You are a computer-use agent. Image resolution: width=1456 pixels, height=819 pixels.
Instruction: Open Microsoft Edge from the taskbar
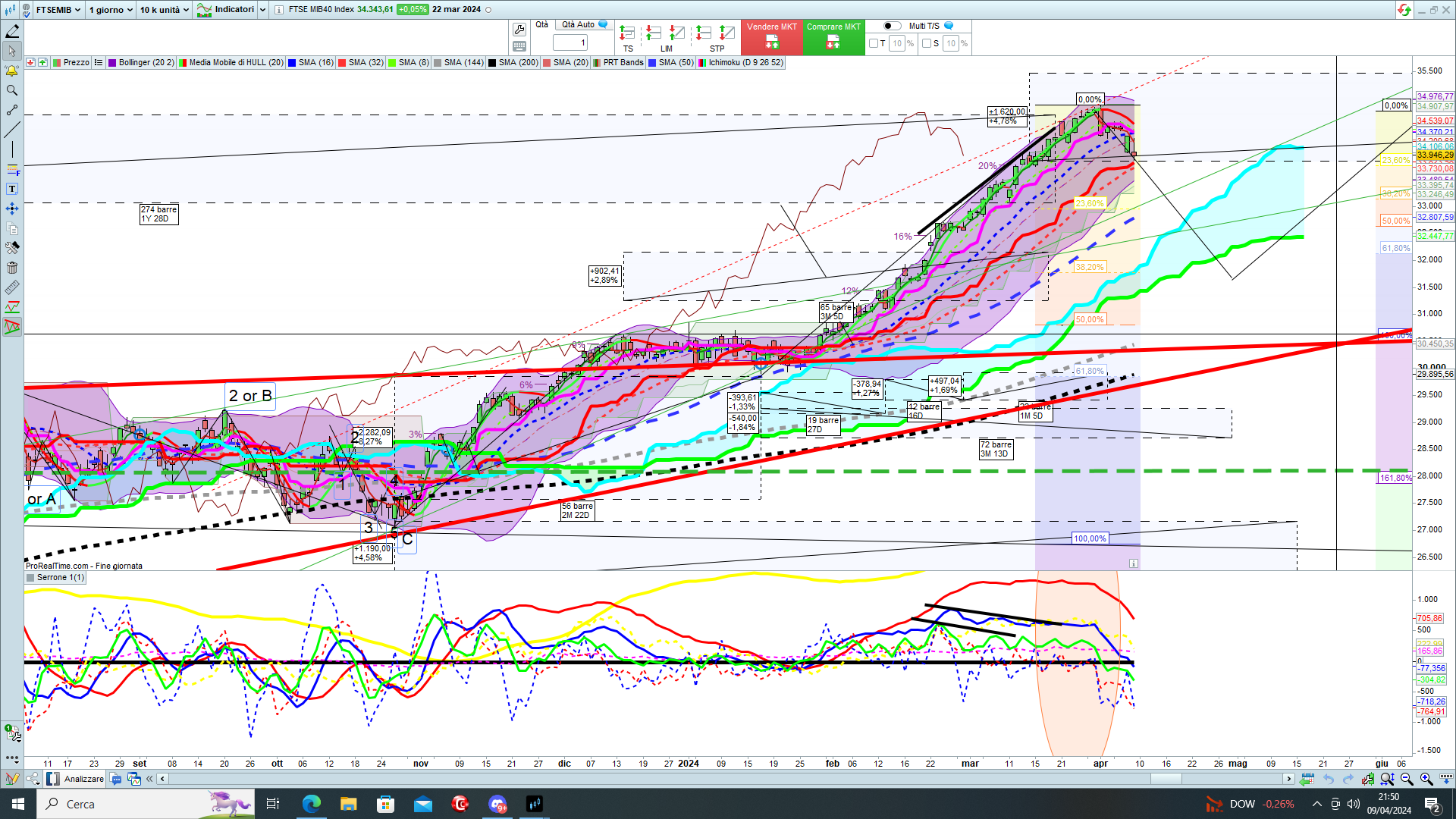311,804
